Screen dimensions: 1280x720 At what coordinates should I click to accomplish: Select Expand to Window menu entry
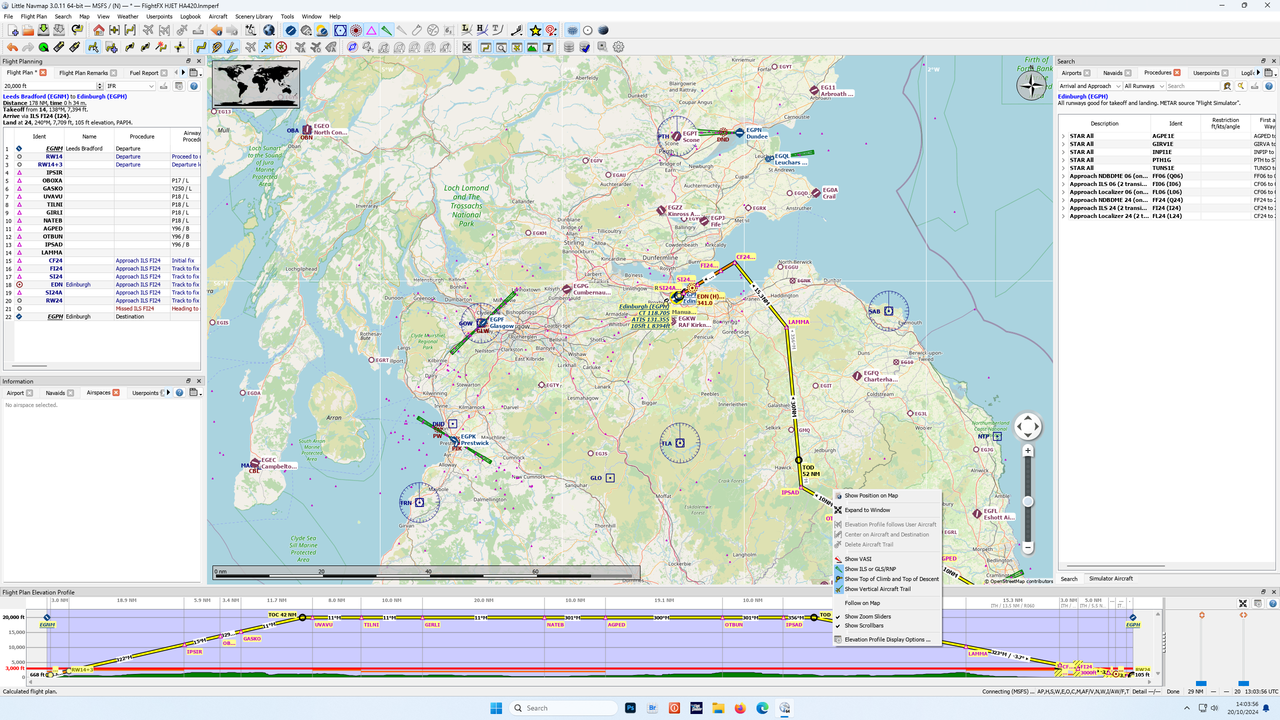[x=867, y=510]
